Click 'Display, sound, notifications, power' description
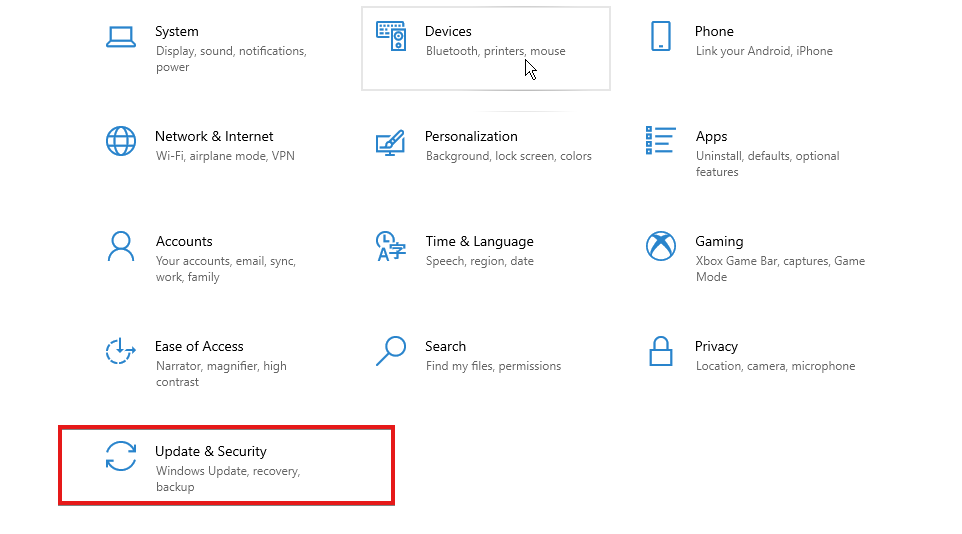The image size is (962, 534). click(x=231, y=59)
